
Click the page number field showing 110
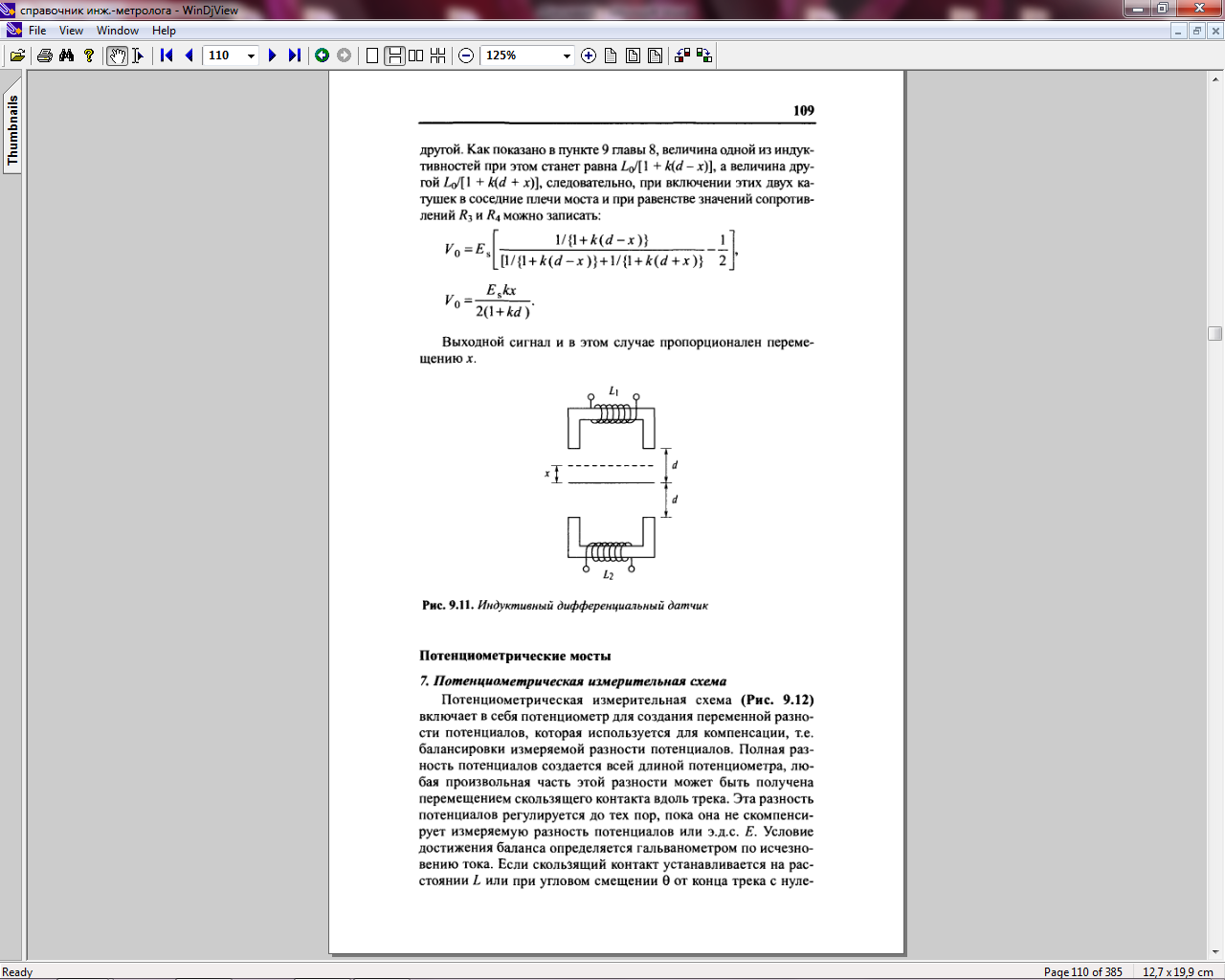[224, 56]
